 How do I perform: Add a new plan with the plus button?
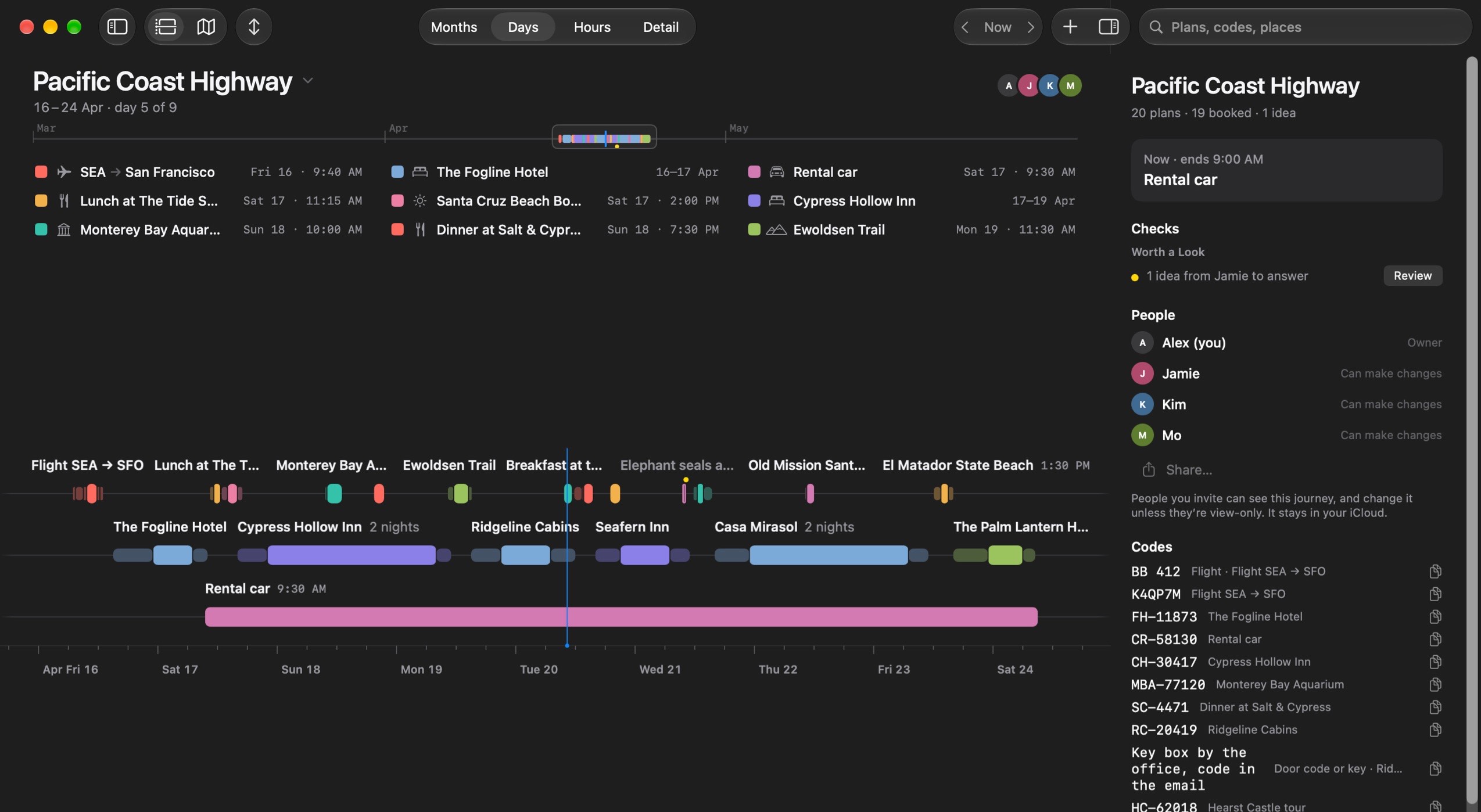(x=1070, y=27)
